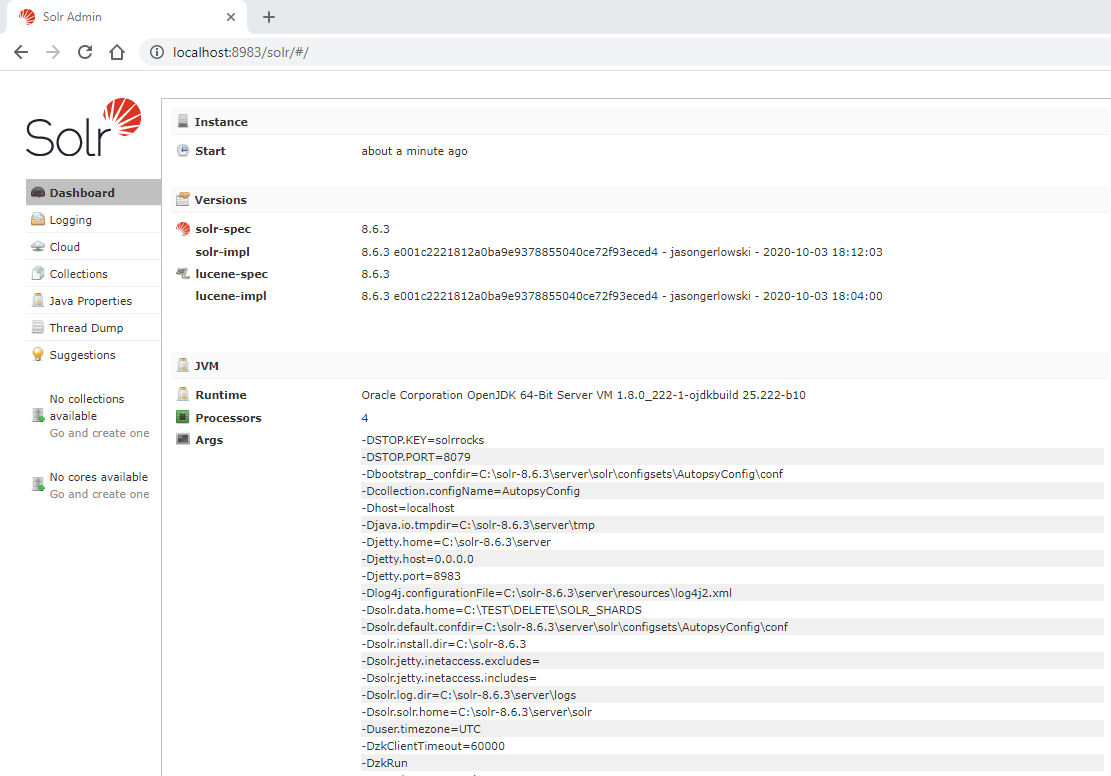
Task: Click the Thread Dump icon
Action: (40, 327)
